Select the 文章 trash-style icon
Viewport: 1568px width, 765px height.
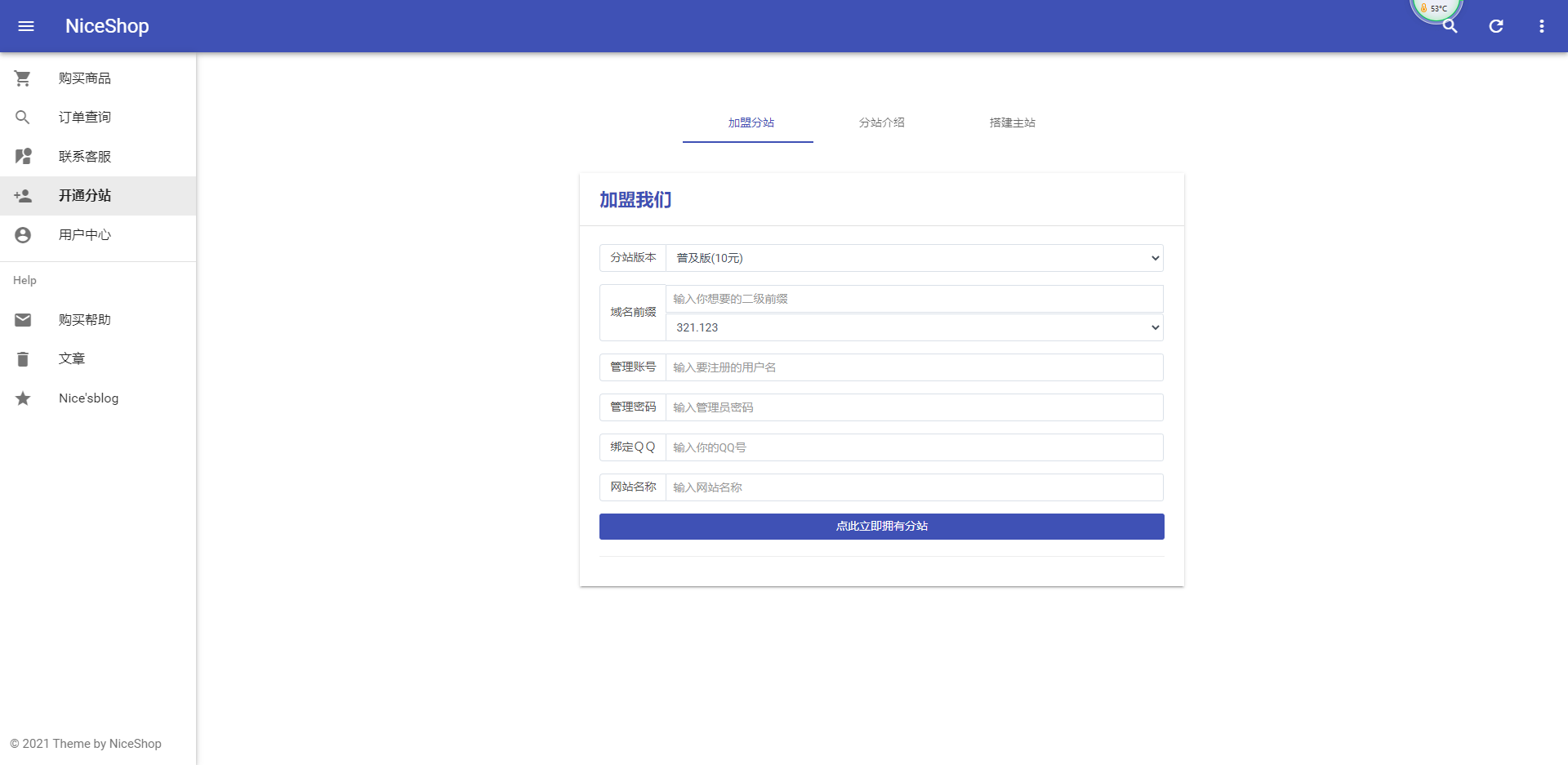tap(22, 358)
